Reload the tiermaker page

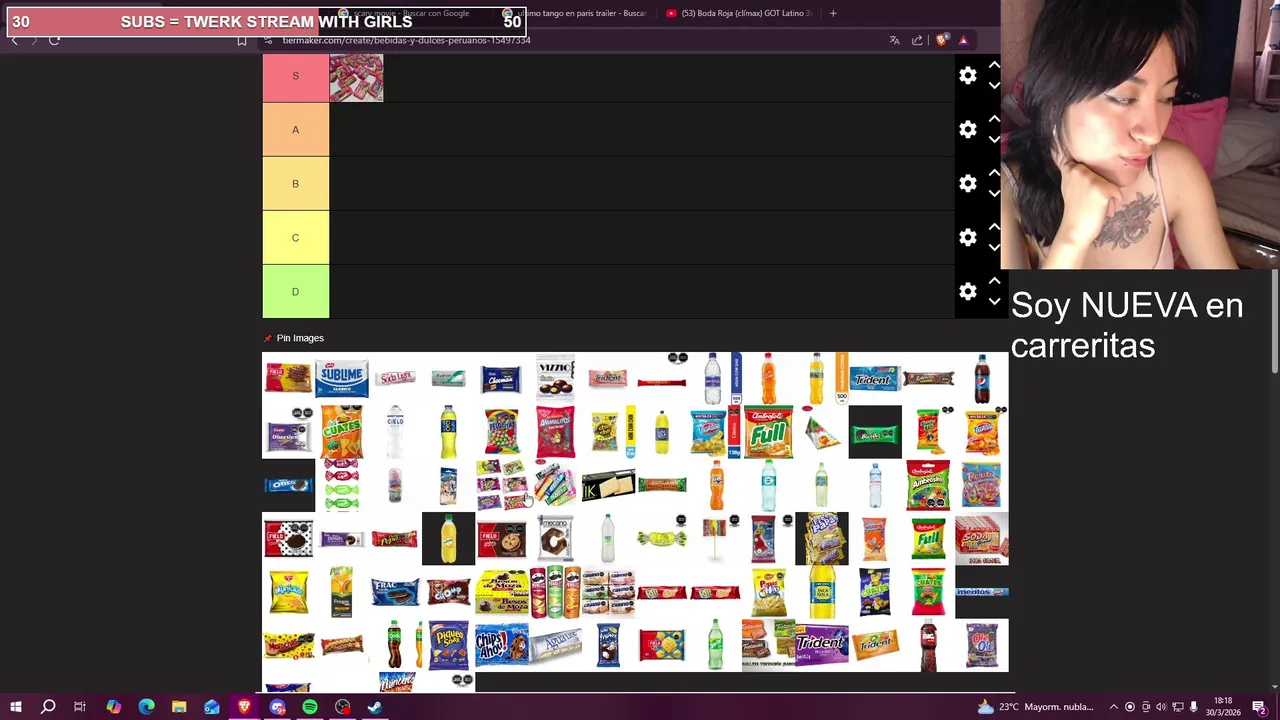54,40
